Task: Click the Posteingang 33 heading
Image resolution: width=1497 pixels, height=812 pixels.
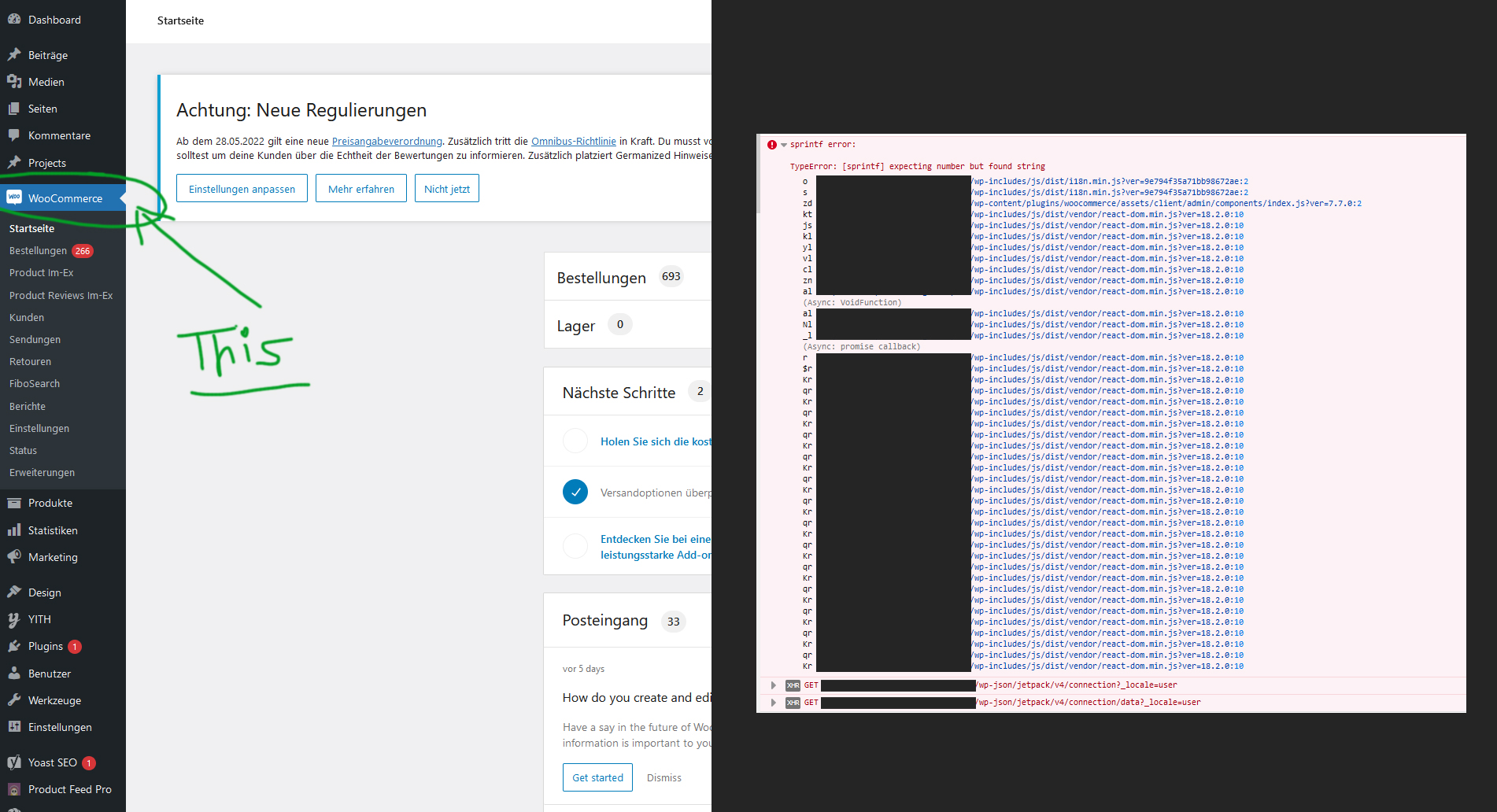Action: 604,621
